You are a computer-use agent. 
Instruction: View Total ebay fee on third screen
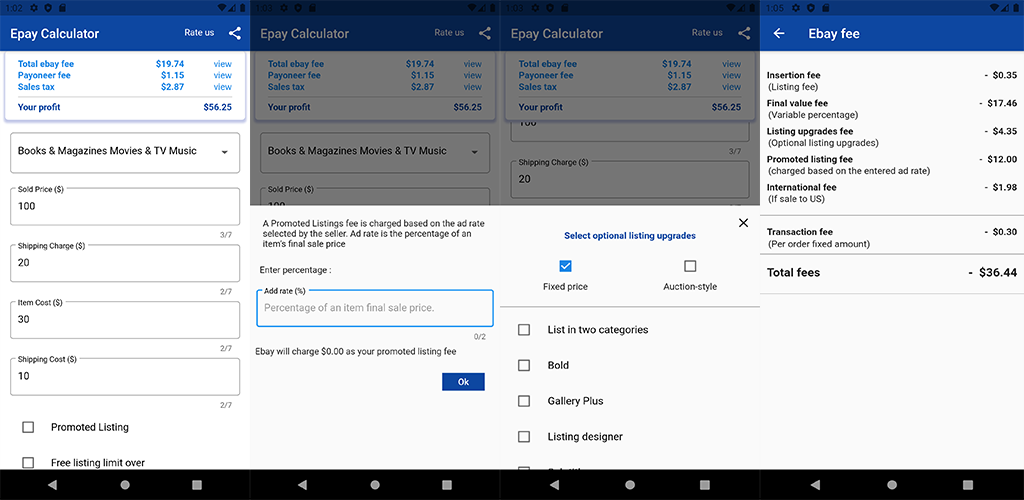coord(731,64)
